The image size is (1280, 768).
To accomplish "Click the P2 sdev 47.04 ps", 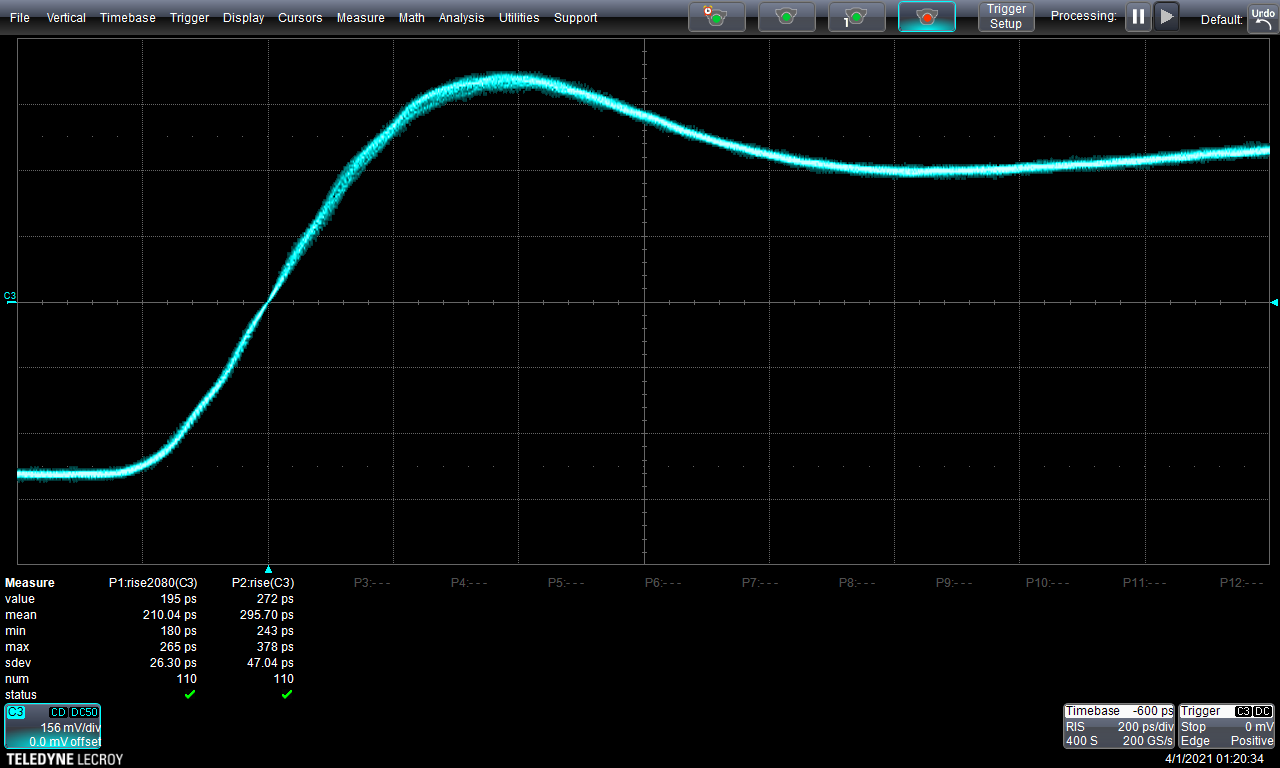I will pos(270,663).
